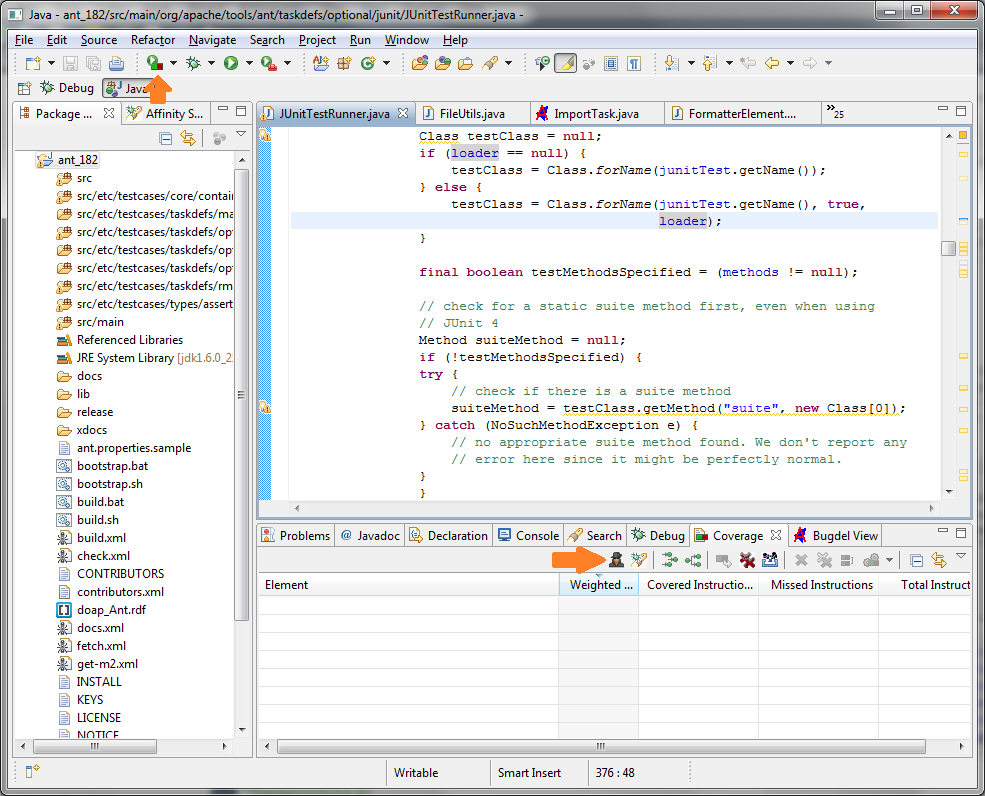Image resolution: width=985 pixels, height=796 pixels.
Task: Click the Open Perspective icon
Action: point(26,88)
